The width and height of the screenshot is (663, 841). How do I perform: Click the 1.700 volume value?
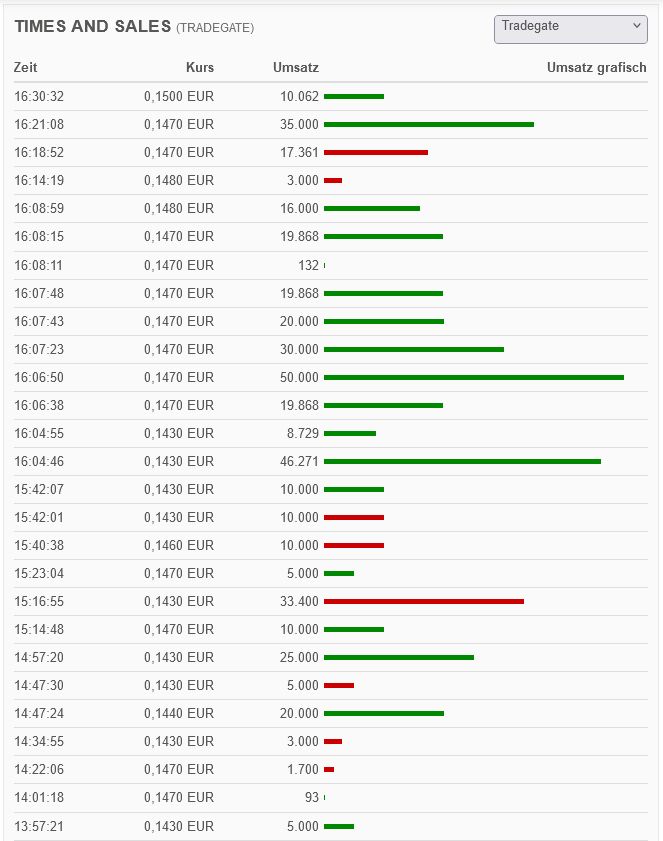tap(301, 769)
